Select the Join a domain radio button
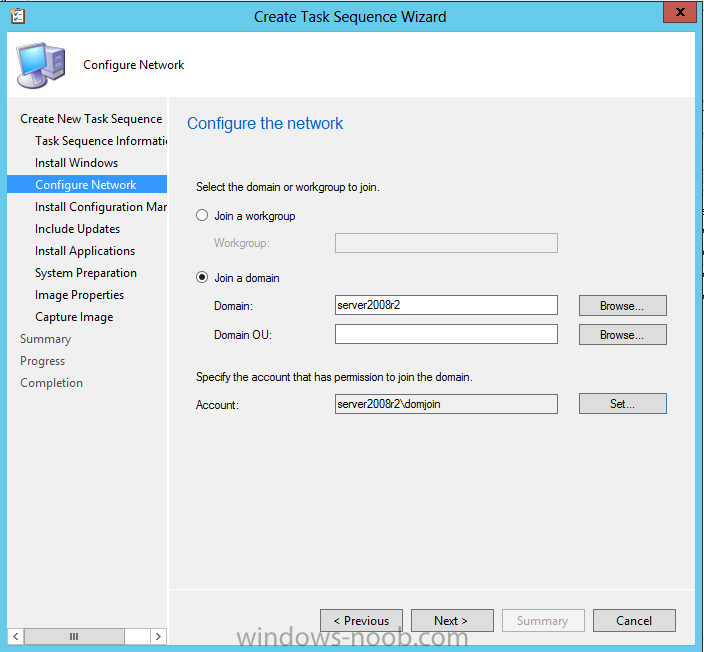The image size is (704, 652). tap(202, 278)
